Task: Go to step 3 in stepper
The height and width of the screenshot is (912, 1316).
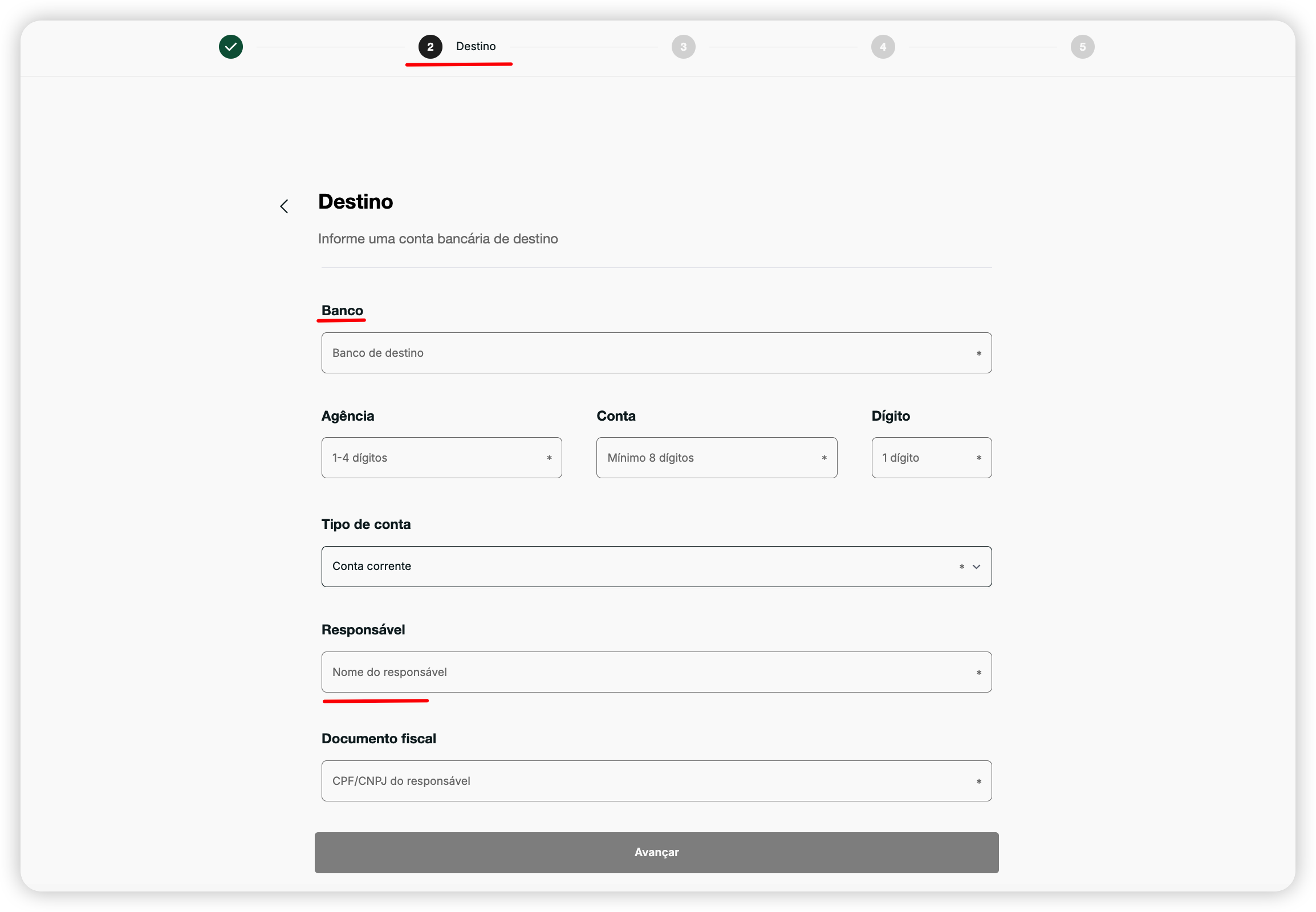Action: [683, 47]
